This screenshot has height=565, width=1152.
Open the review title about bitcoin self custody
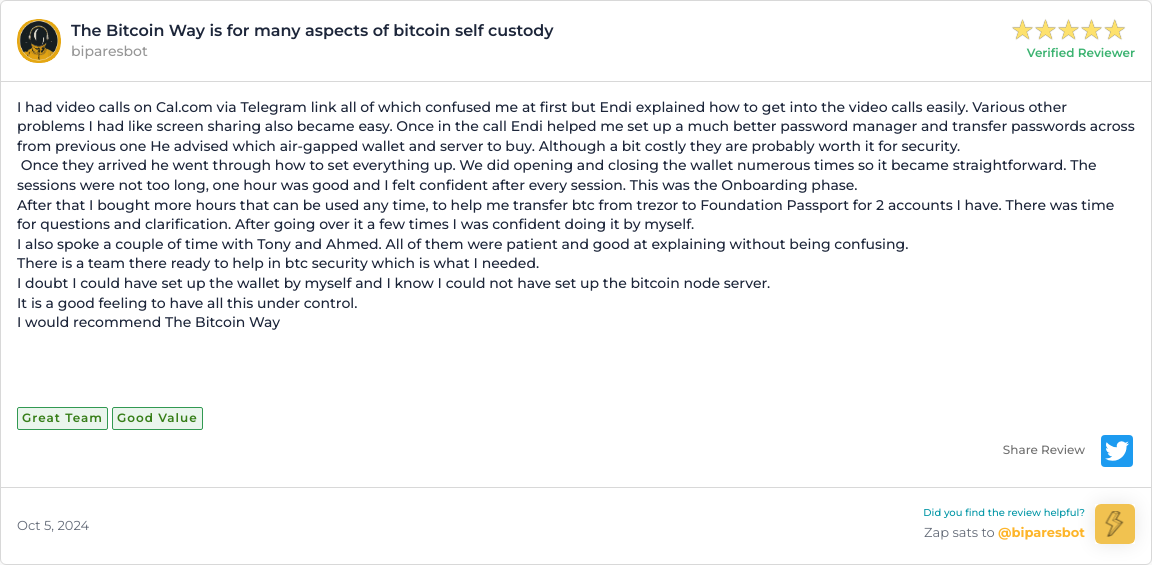click(312, 30)
